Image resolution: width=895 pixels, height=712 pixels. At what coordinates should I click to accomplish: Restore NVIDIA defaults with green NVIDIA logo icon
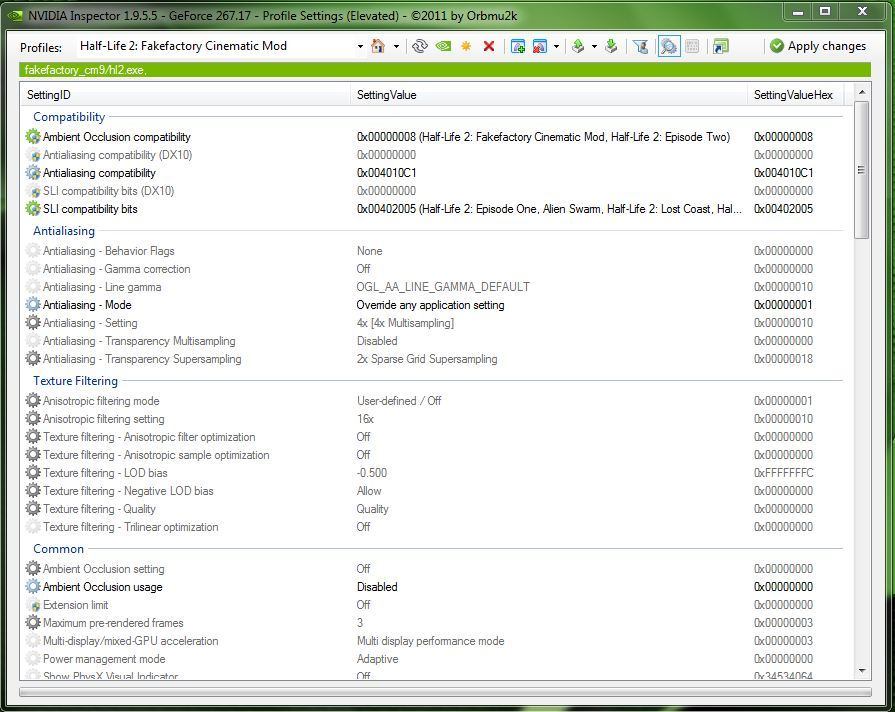(444, 46)
